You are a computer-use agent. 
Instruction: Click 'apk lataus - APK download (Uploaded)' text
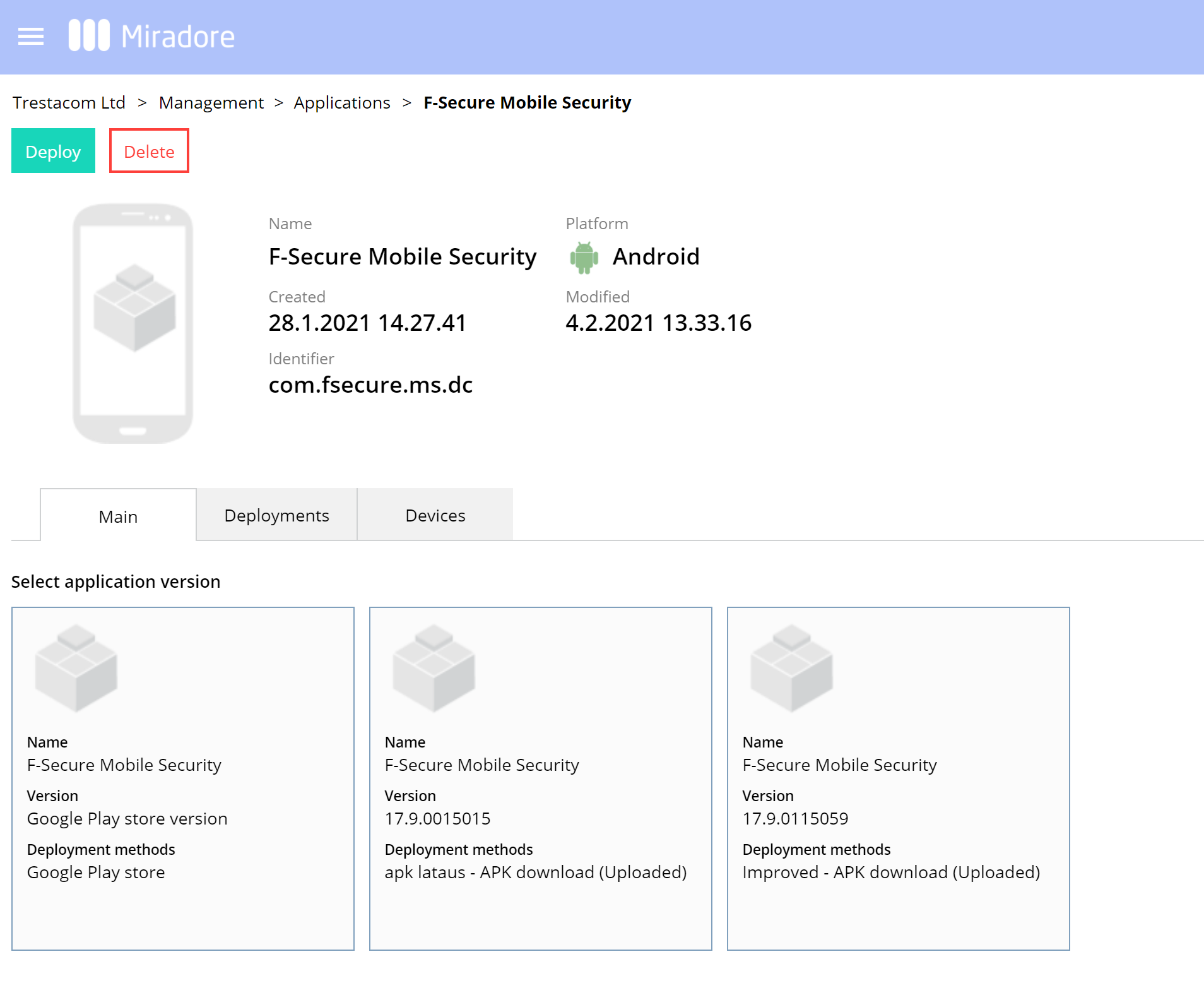click(x=536, y=872)
